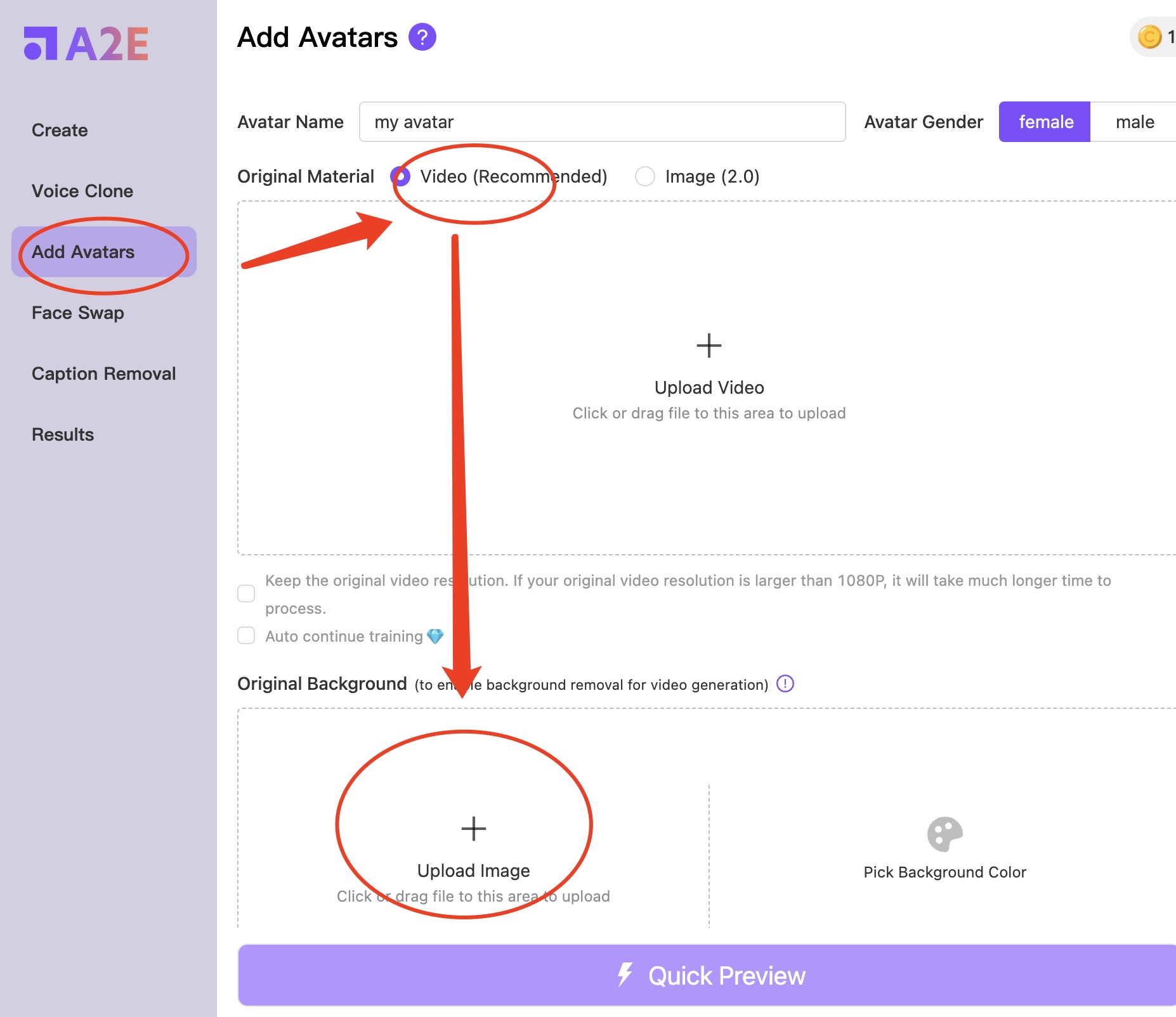Click the plus icon for Upload Video
Image resolution: width=1176 pixels, height=1017 pixels.
click(709, 346)
